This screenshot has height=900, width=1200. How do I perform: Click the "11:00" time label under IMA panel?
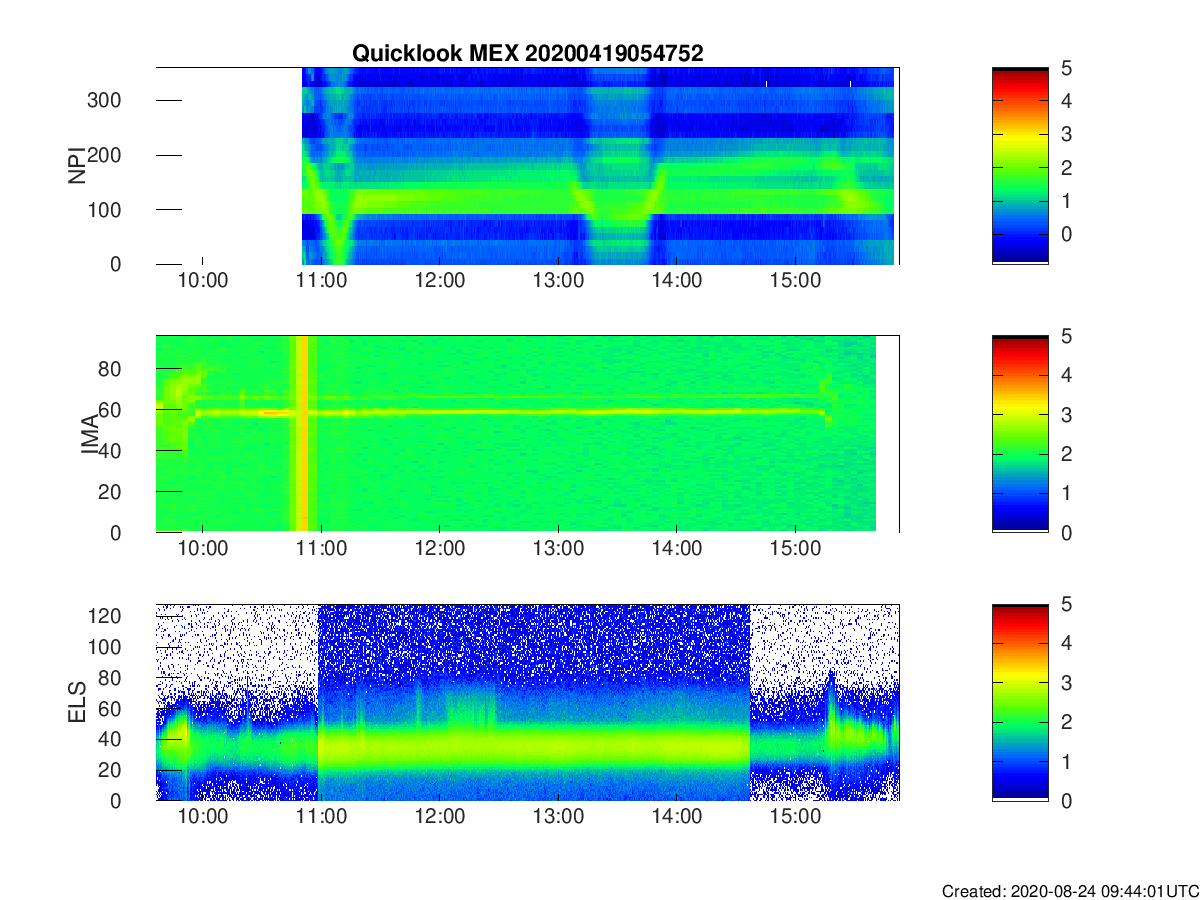[321, 549]
